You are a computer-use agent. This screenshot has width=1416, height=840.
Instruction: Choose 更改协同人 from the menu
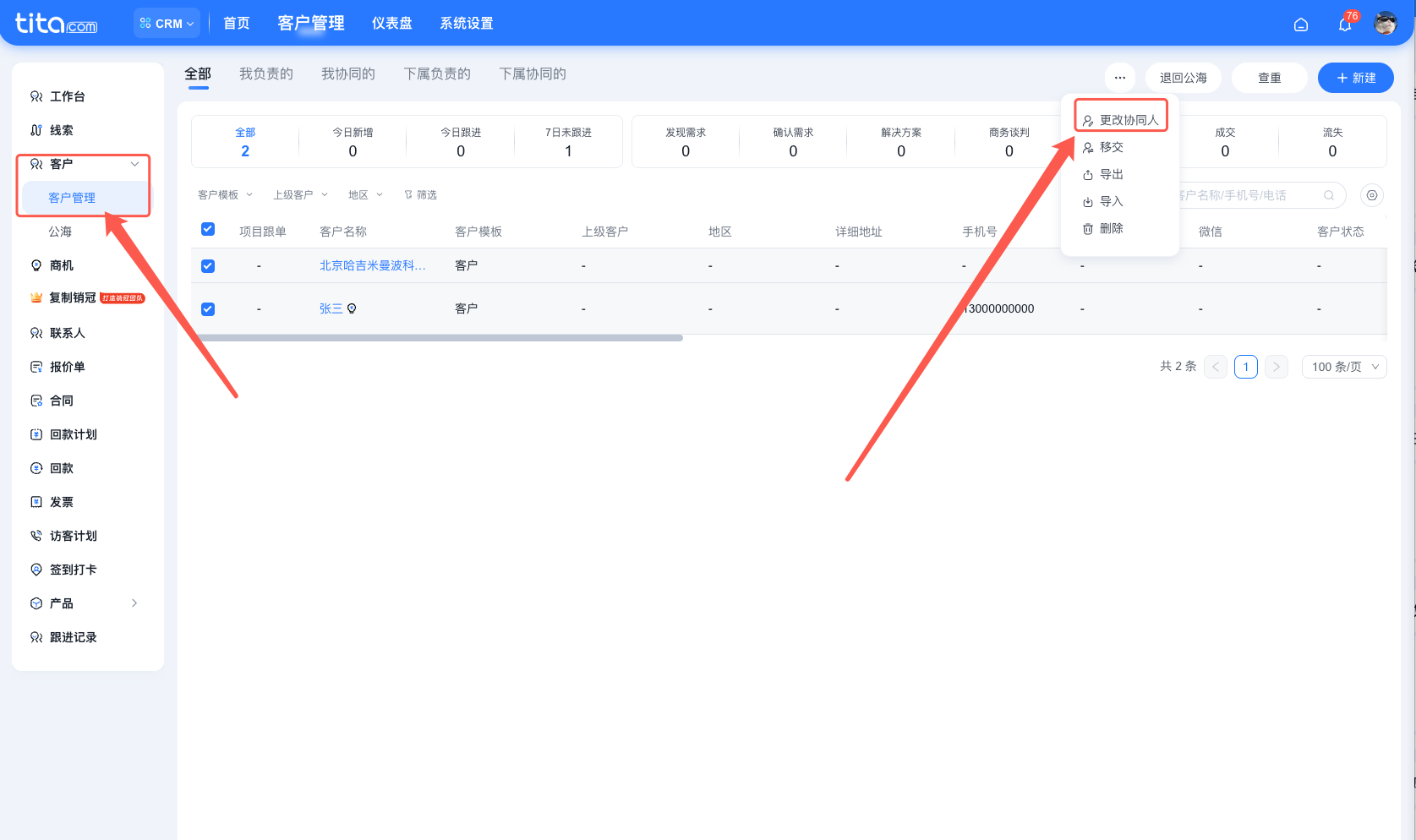[x=1120, y=120]
